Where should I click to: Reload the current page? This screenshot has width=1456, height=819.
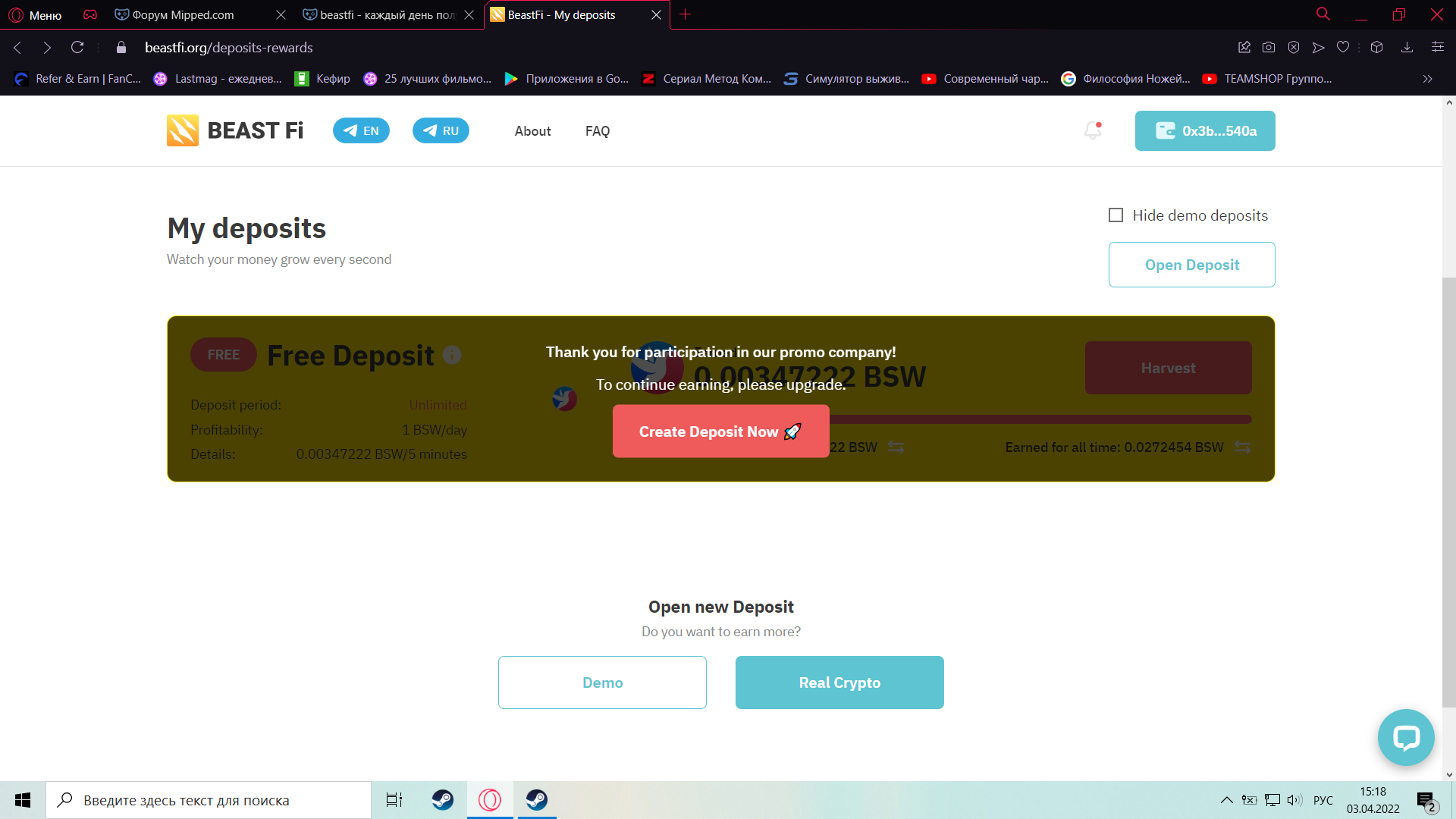pos(77,48)
